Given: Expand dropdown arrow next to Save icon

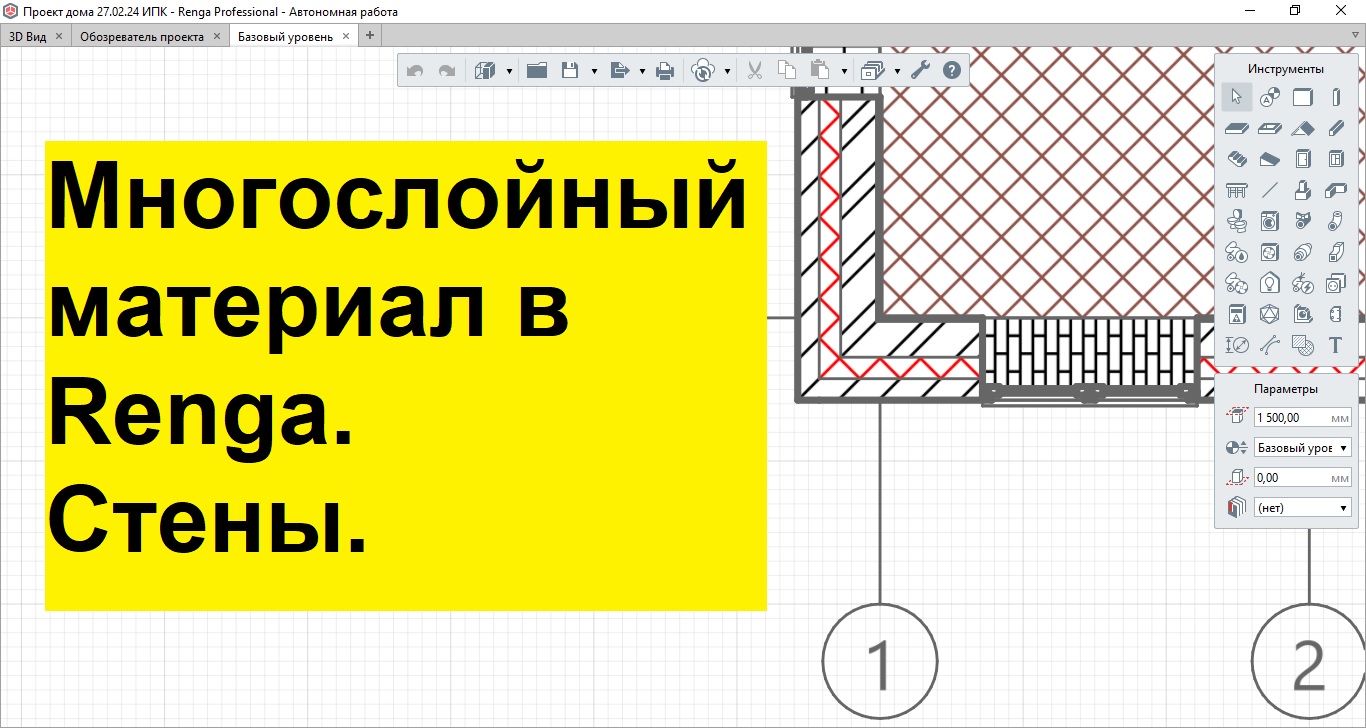Looking at the screenshot, I should point(594,71).
